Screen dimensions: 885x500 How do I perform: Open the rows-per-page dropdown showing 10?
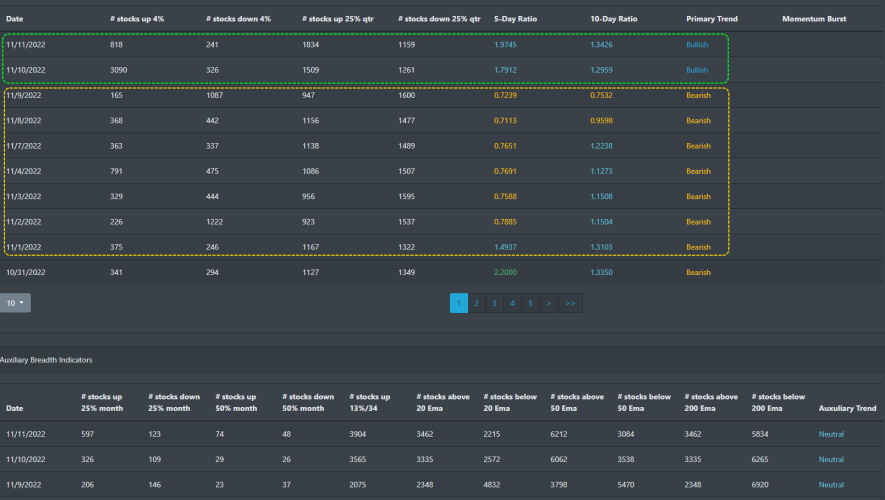coord(15,303)
